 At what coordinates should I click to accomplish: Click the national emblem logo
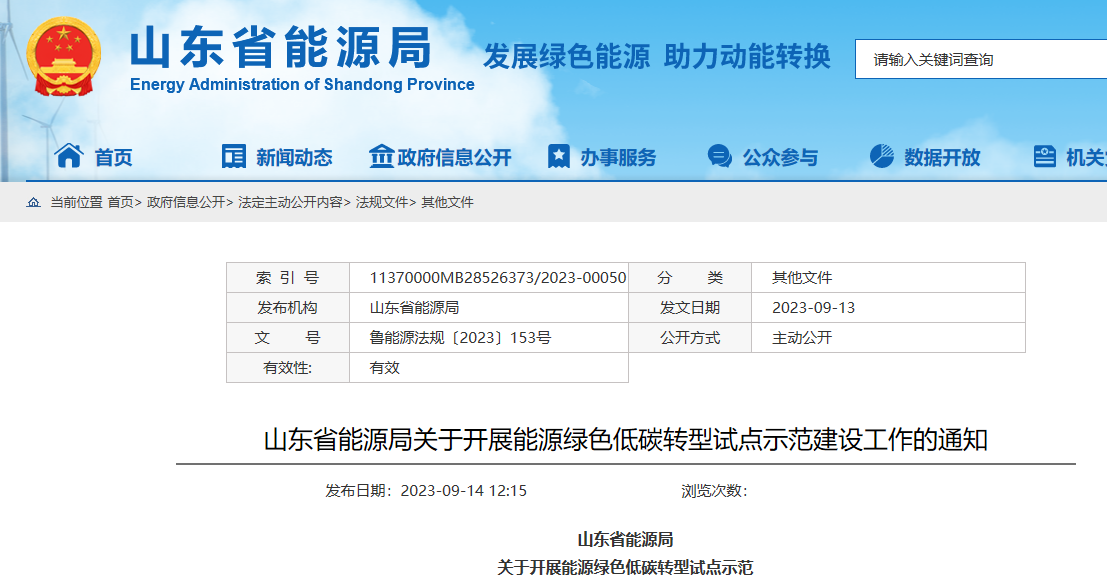point(64,57)
